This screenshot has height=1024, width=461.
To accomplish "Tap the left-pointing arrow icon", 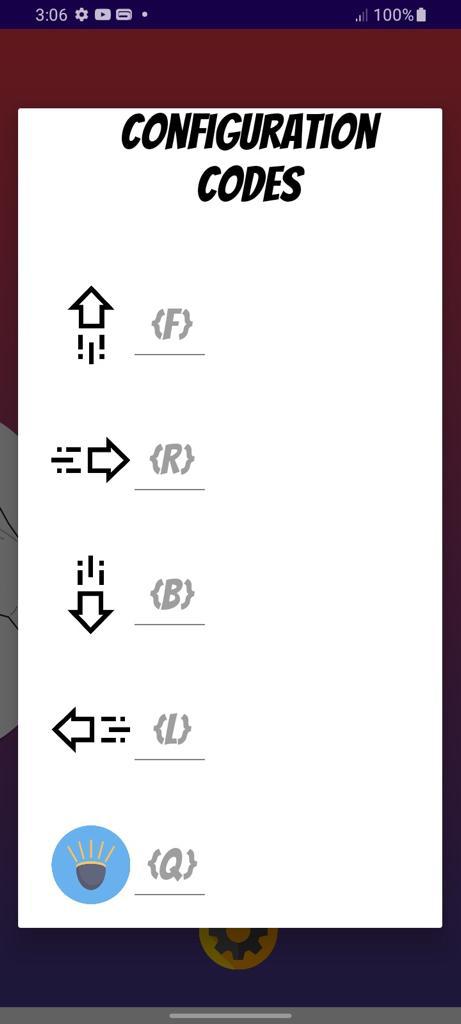I will (91, 729).
